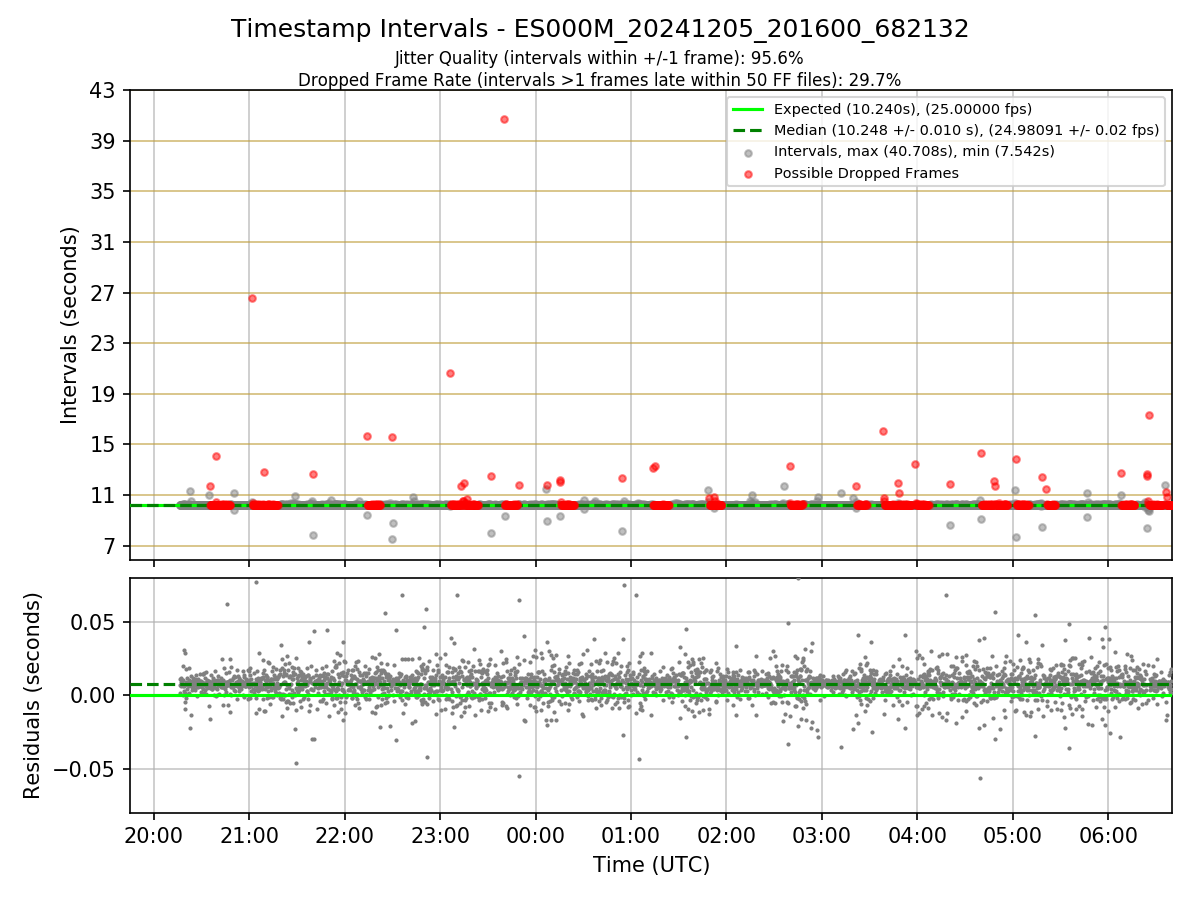
Task: Click the dashed dark green line sample in the legend
Action: point(748,130)
